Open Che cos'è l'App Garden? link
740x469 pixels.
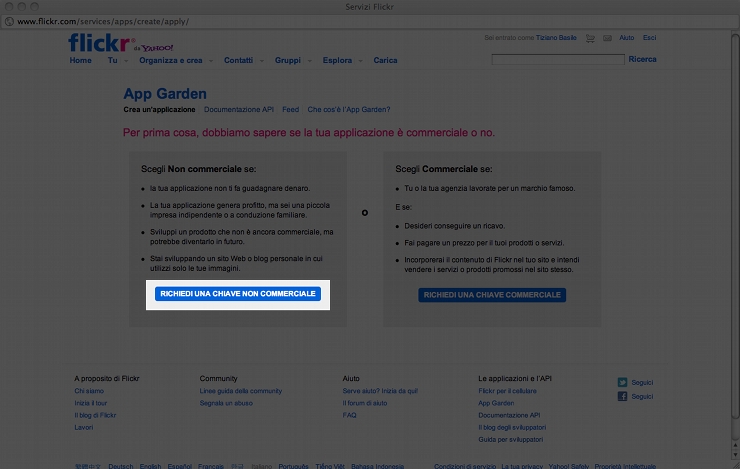pos(349,109)
